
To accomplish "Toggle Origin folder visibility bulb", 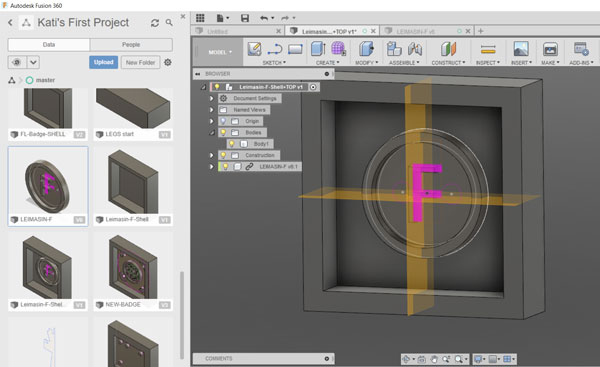I will point(223,121).
